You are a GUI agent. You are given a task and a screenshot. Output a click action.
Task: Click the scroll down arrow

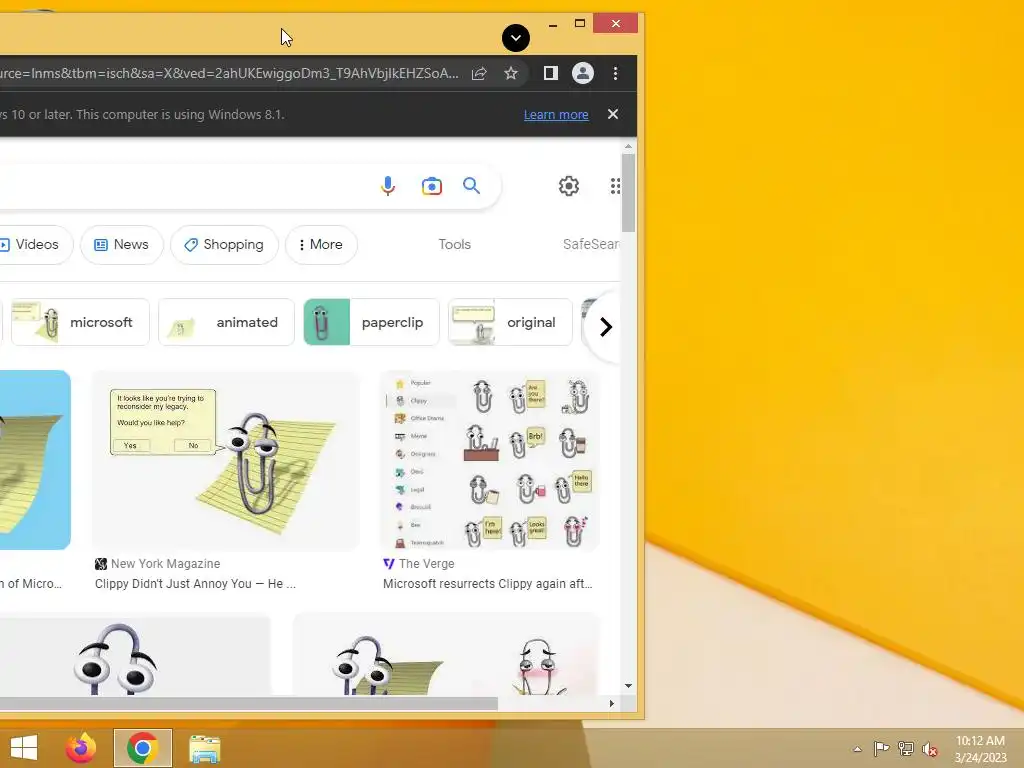pyautogui.click(x=628, y=686)
